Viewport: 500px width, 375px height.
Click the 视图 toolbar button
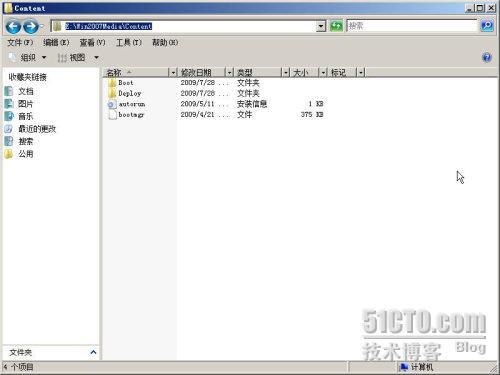click(x=72, y=58)
